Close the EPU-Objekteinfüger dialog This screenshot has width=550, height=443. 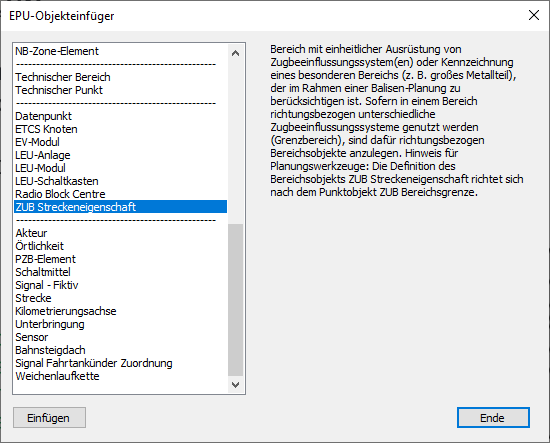coord(534,15)
